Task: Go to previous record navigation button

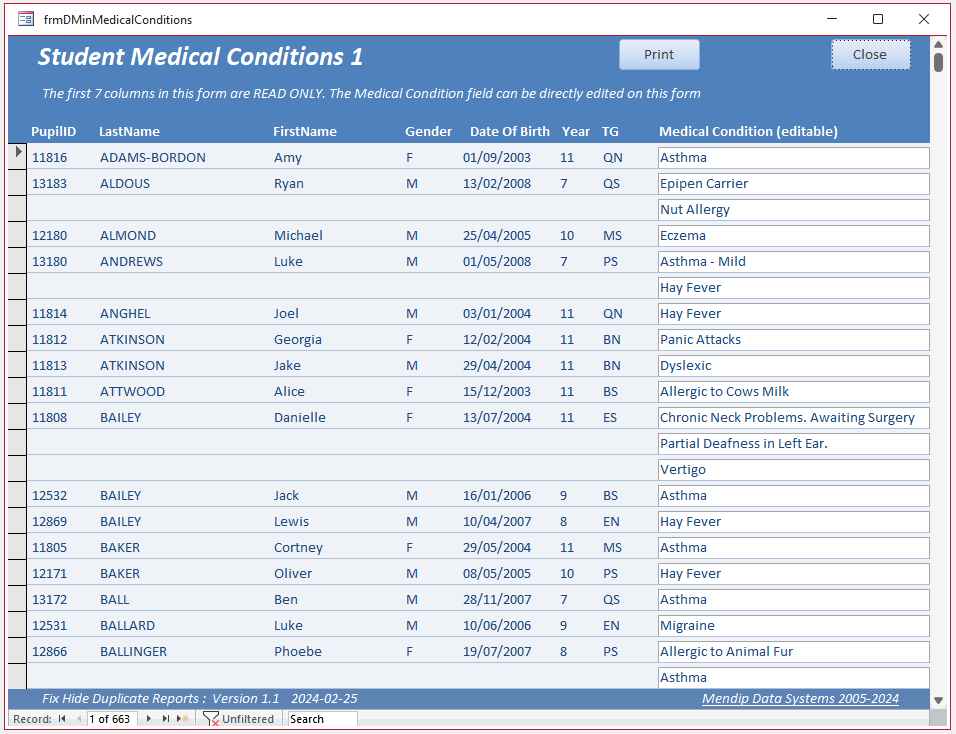Action: tap(78, 719)
